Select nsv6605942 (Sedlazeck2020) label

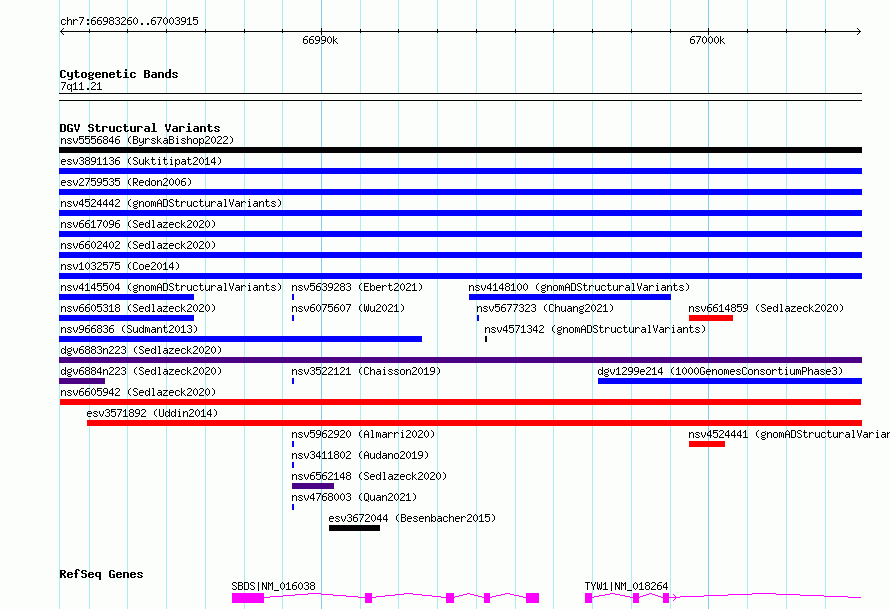tap(138, 392)
